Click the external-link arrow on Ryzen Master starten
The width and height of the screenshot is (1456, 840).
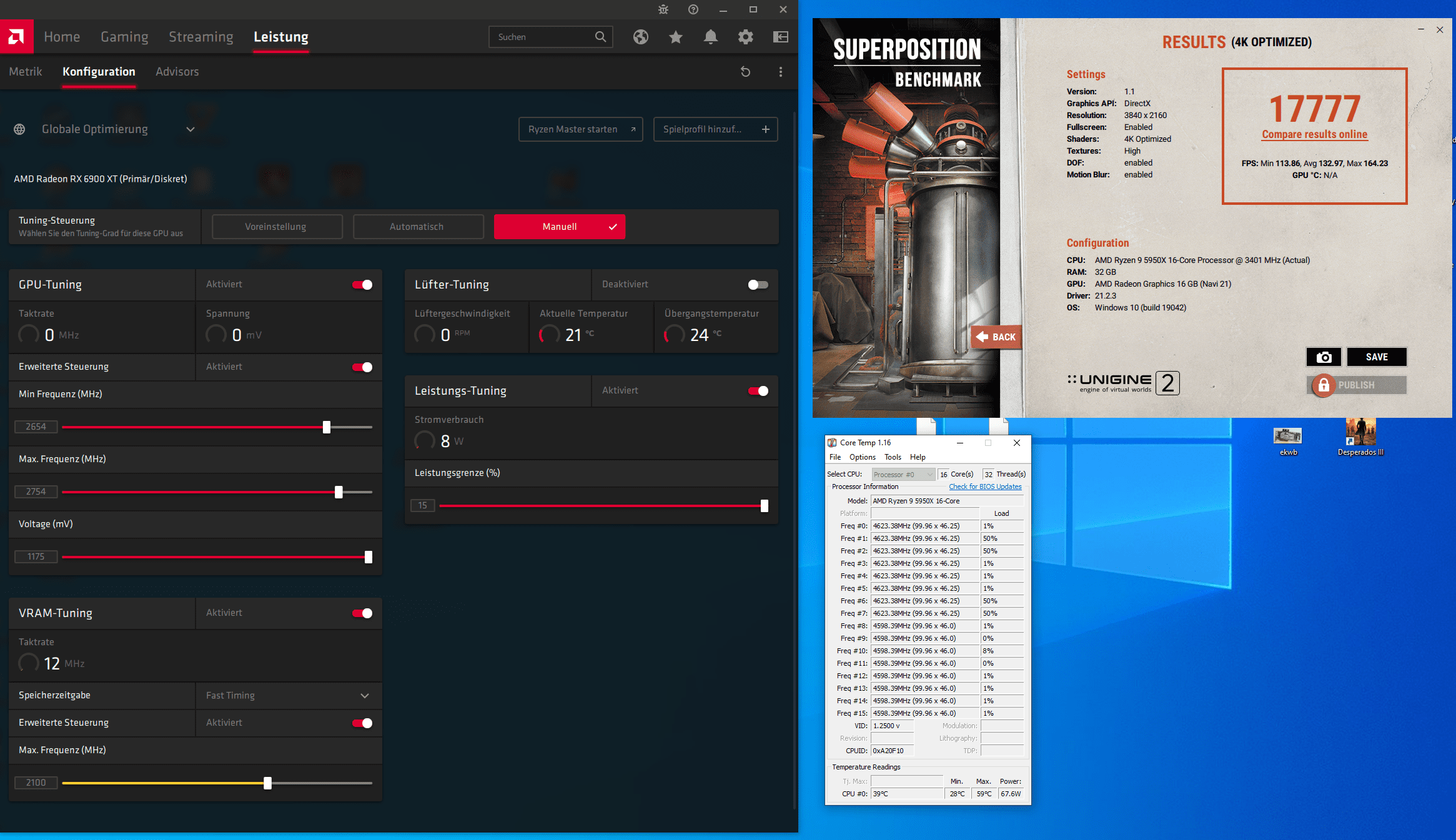click(x=633, y=129)
